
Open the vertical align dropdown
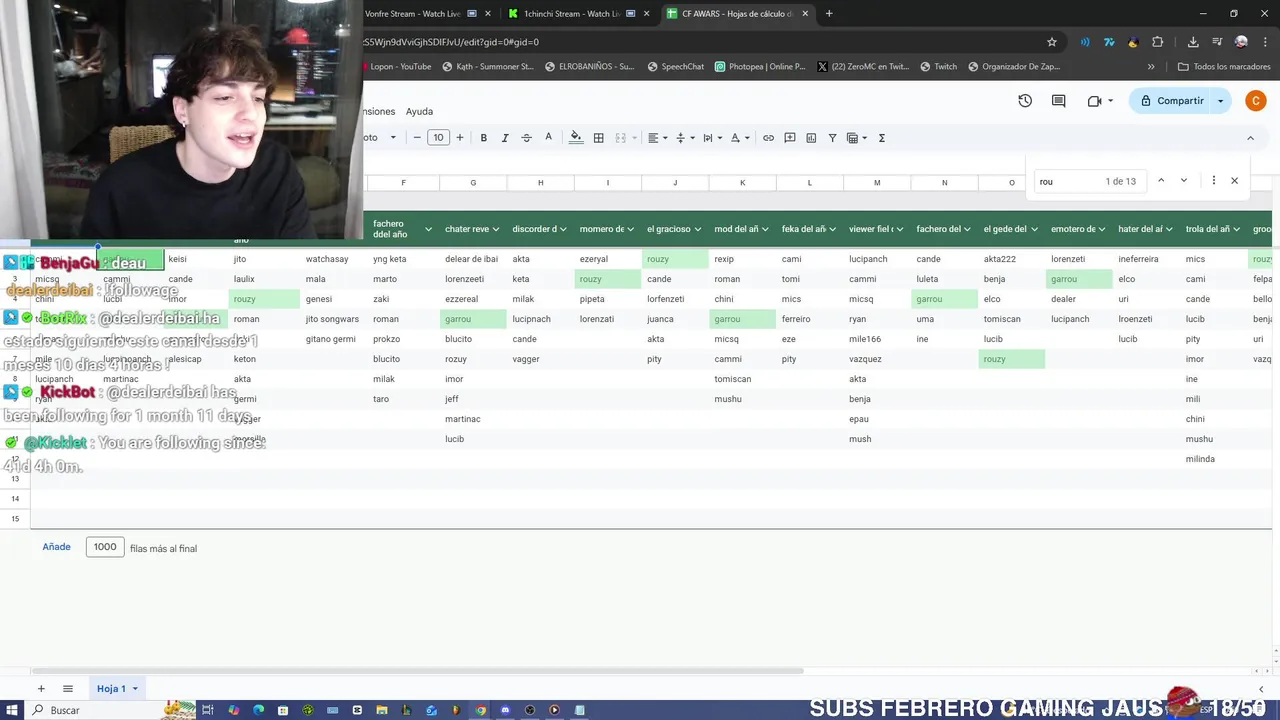pos(684,138)
